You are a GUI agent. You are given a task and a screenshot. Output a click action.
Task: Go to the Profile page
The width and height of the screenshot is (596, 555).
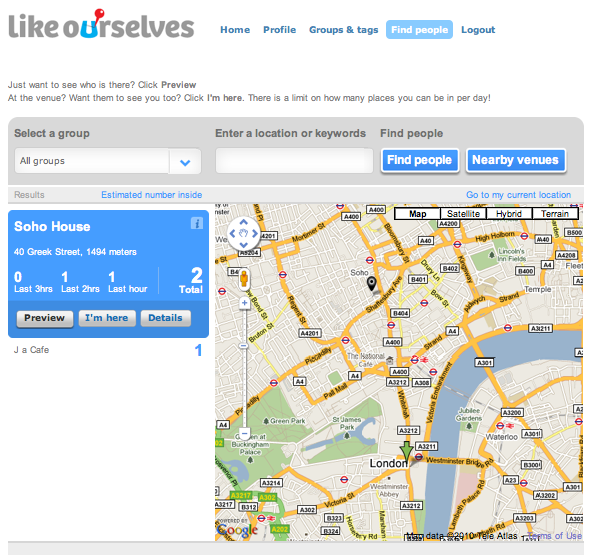[279, 30]
